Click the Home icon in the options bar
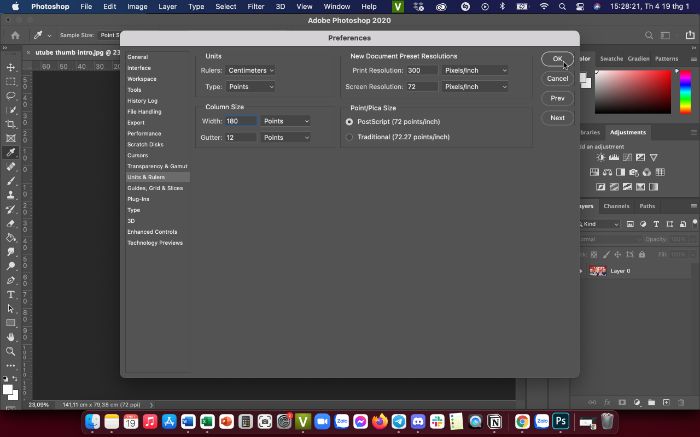 point(15,35)
